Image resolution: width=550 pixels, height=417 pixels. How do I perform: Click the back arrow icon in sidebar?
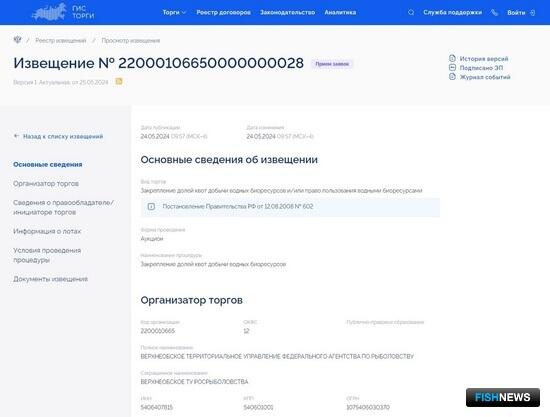pyautogui.click(x=16, y=136)
